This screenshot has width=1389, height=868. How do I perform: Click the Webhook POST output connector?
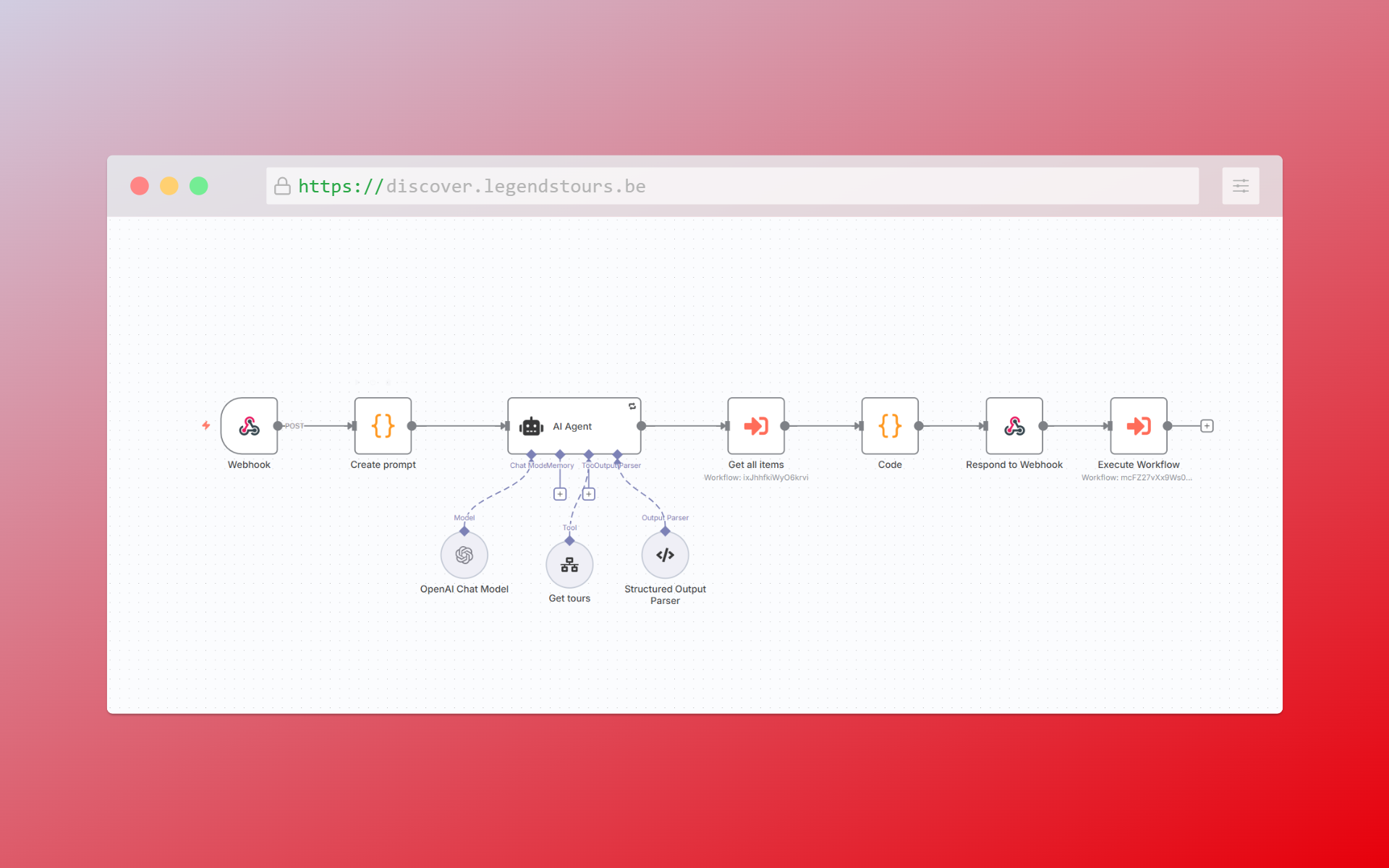[278, 426]
